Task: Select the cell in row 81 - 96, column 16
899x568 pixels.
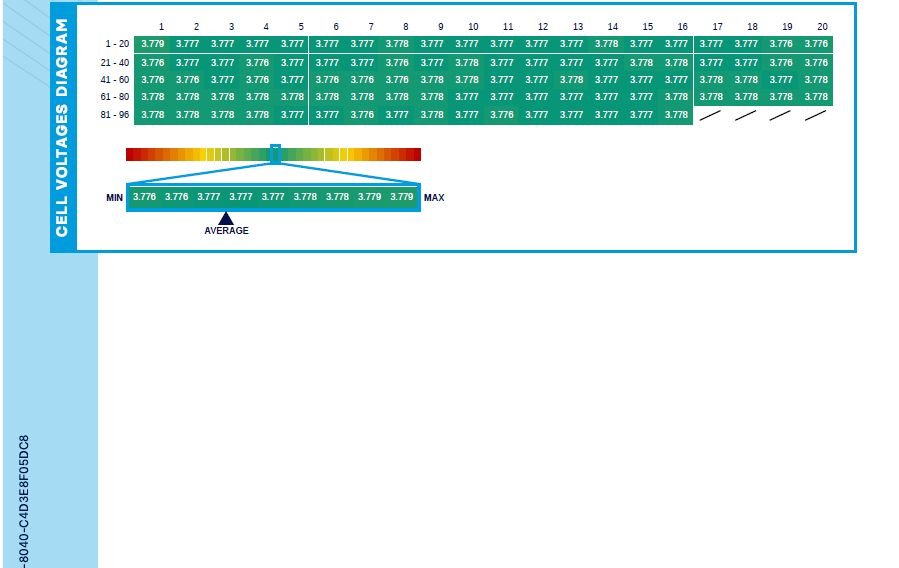Action: pyautogui.click(x=677, y=115)
